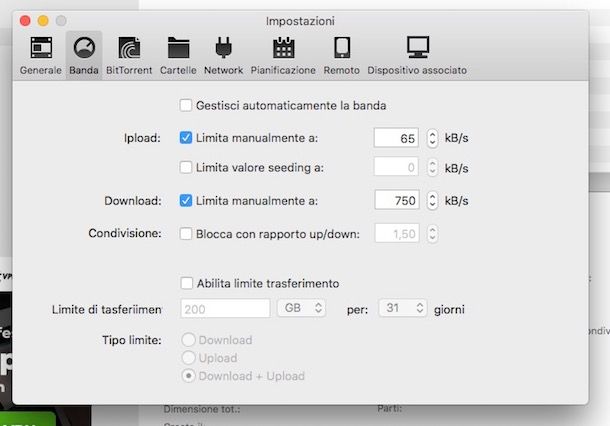Open the BitTorrent settings icon
The height and width of the screenshot is (426, 610).
129,48
